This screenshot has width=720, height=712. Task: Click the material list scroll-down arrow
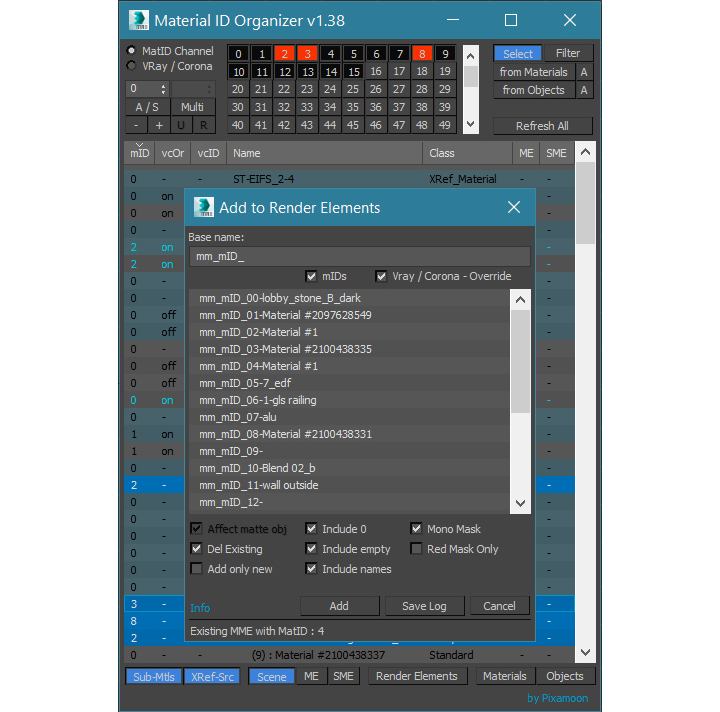pyautogui.click(x=585, y=652)
